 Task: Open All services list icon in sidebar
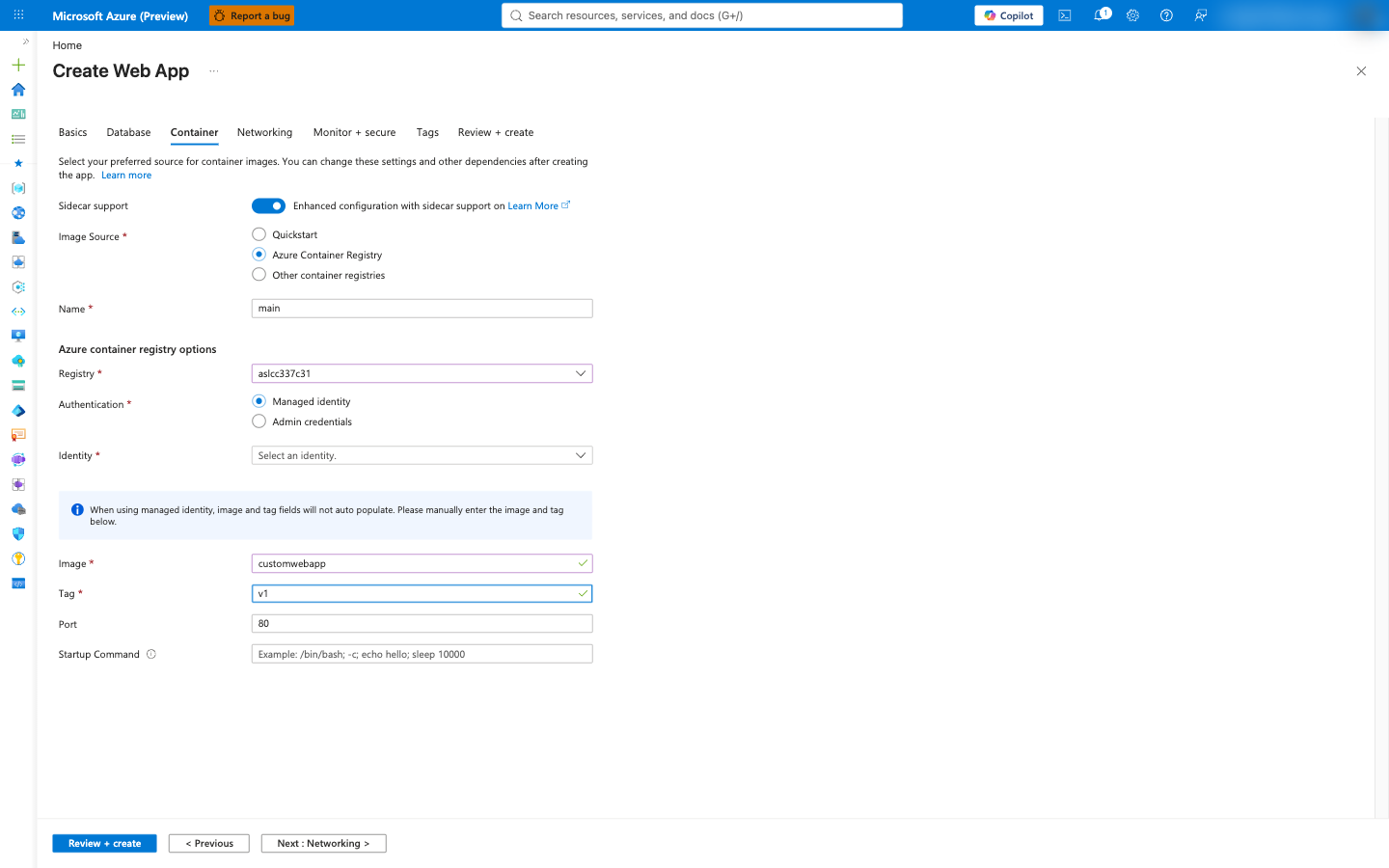click(18, 139)
